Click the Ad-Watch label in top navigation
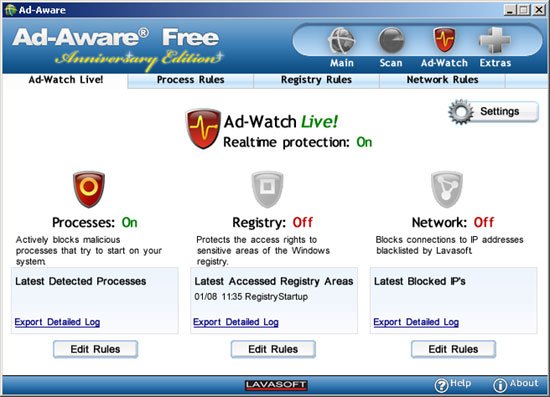The height and width of the screenshot is (397, 550). (444, 63)
